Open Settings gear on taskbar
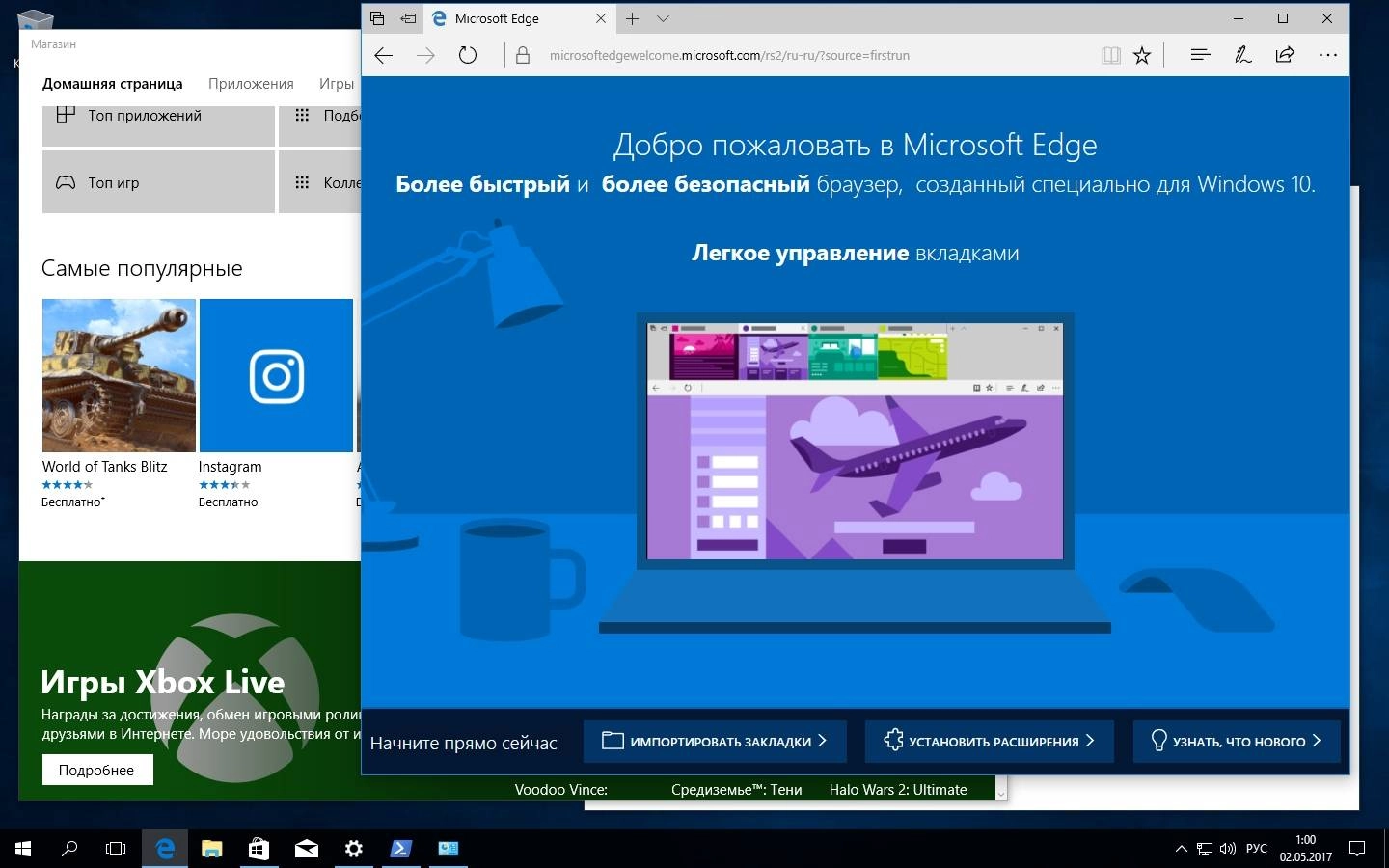Image resolution: width=1389 pixels, height=868 pixels. tap(354, 849)
